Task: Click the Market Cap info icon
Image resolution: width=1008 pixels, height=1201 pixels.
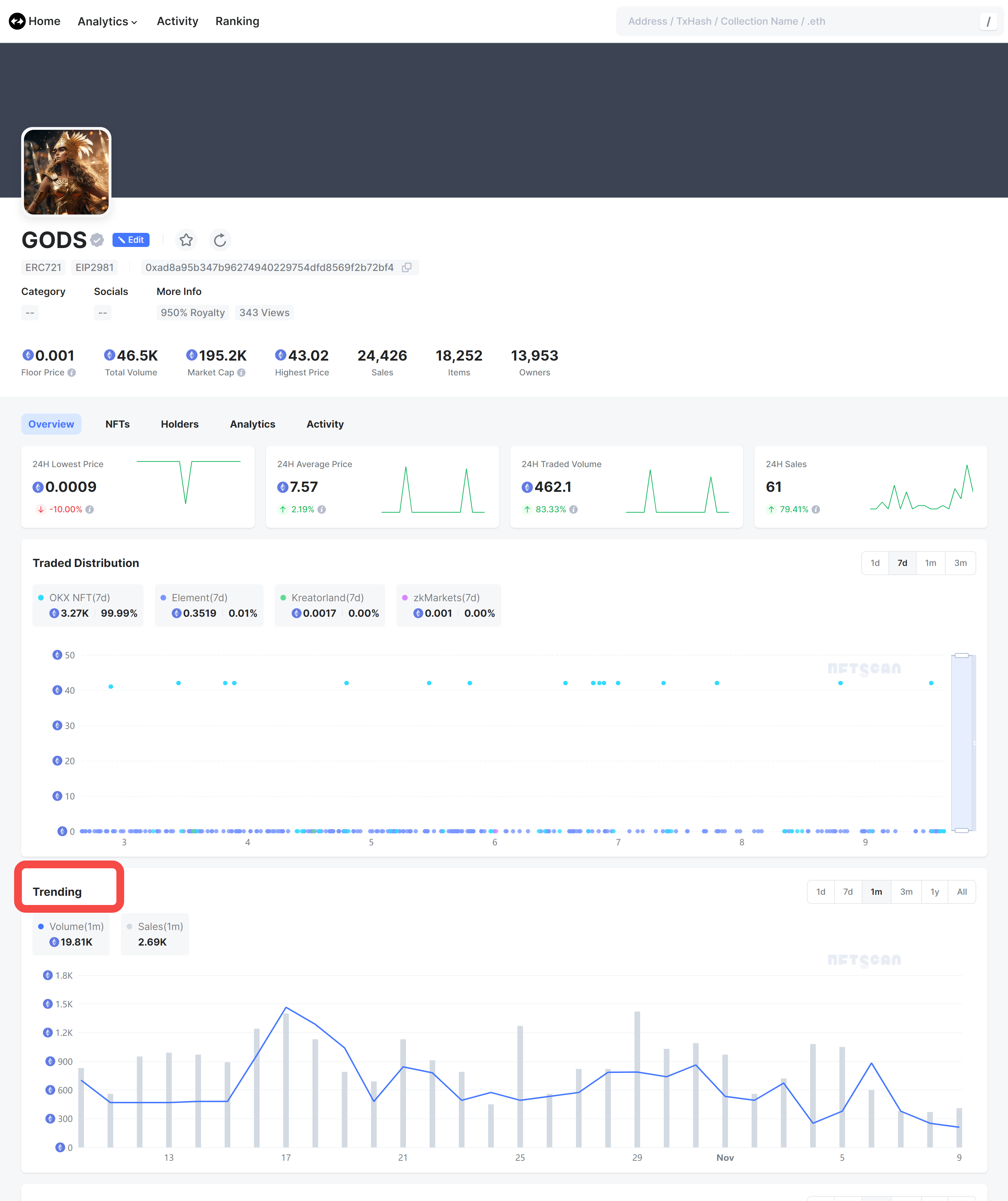Action: click(241, 372)
